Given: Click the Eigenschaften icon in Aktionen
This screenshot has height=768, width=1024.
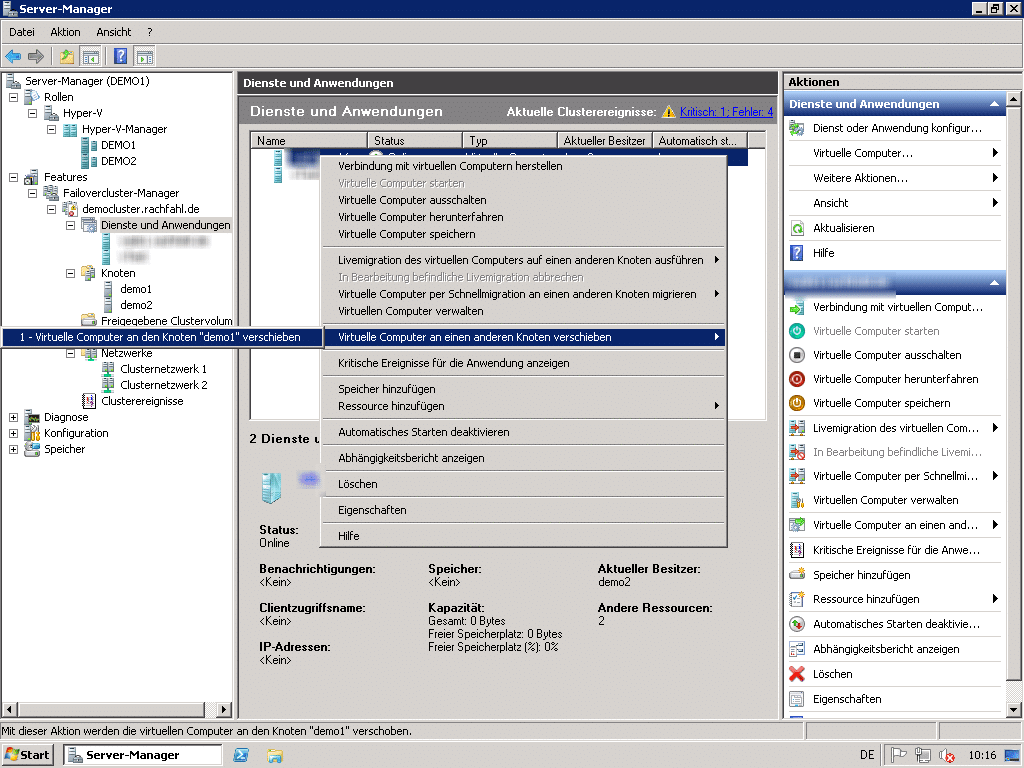Looking at the screenshot, I should pyautogui.click(x=797, y=699).
